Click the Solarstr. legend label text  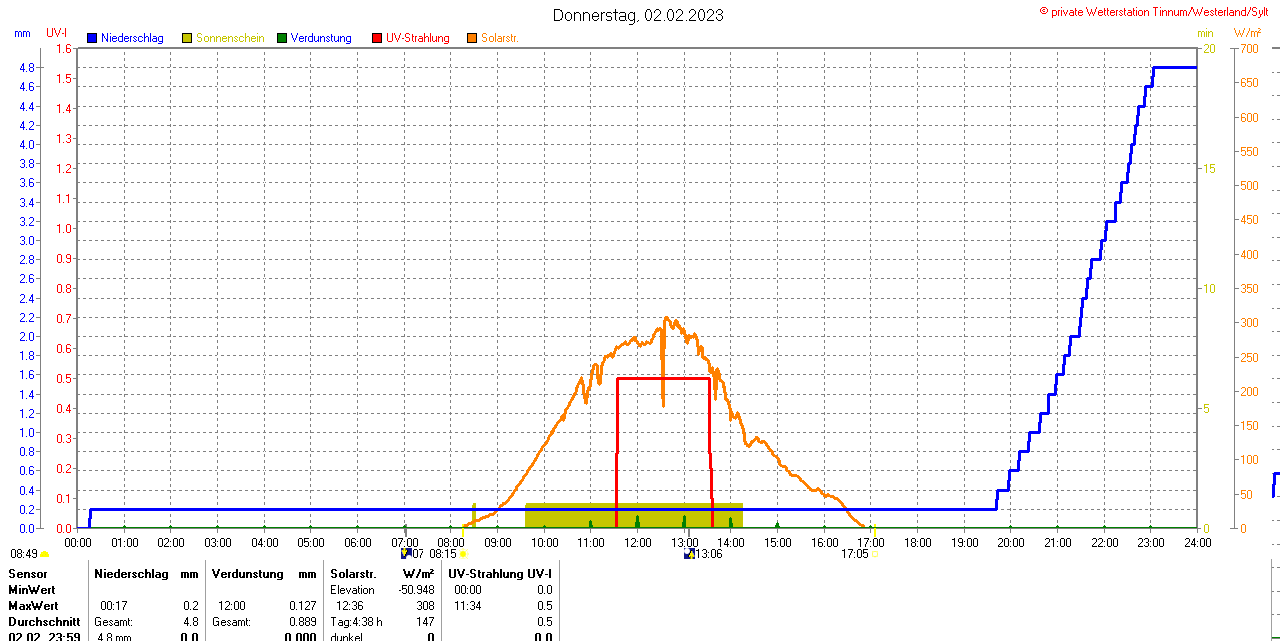pyautogui.click(x=499, y=38)
